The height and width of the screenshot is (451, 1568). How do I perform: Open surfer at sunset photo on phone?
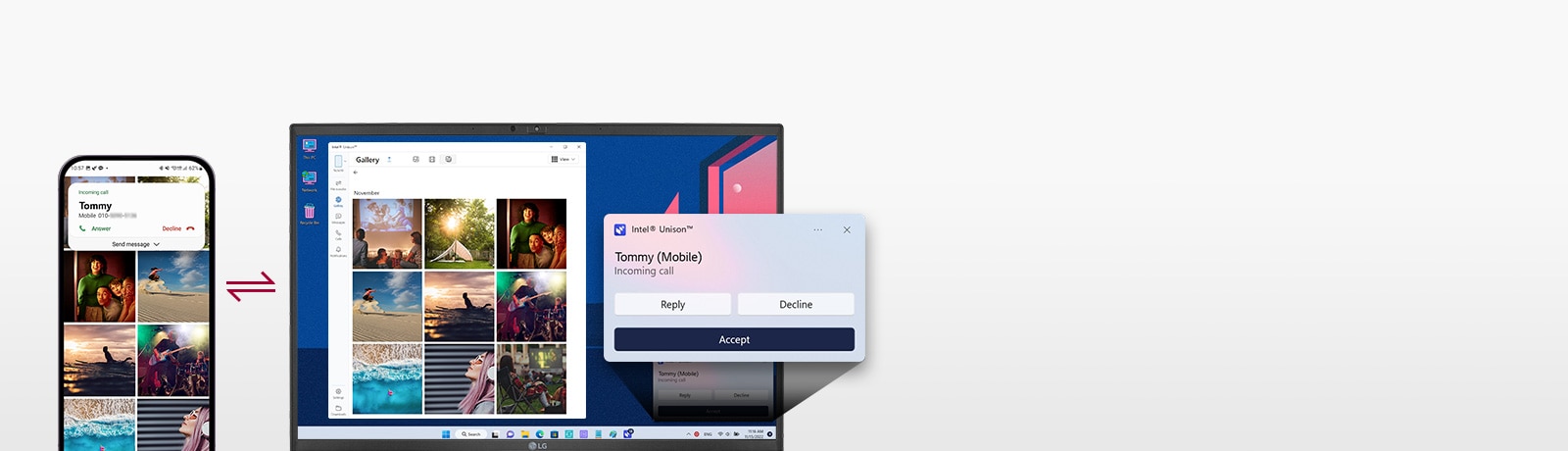99,360
